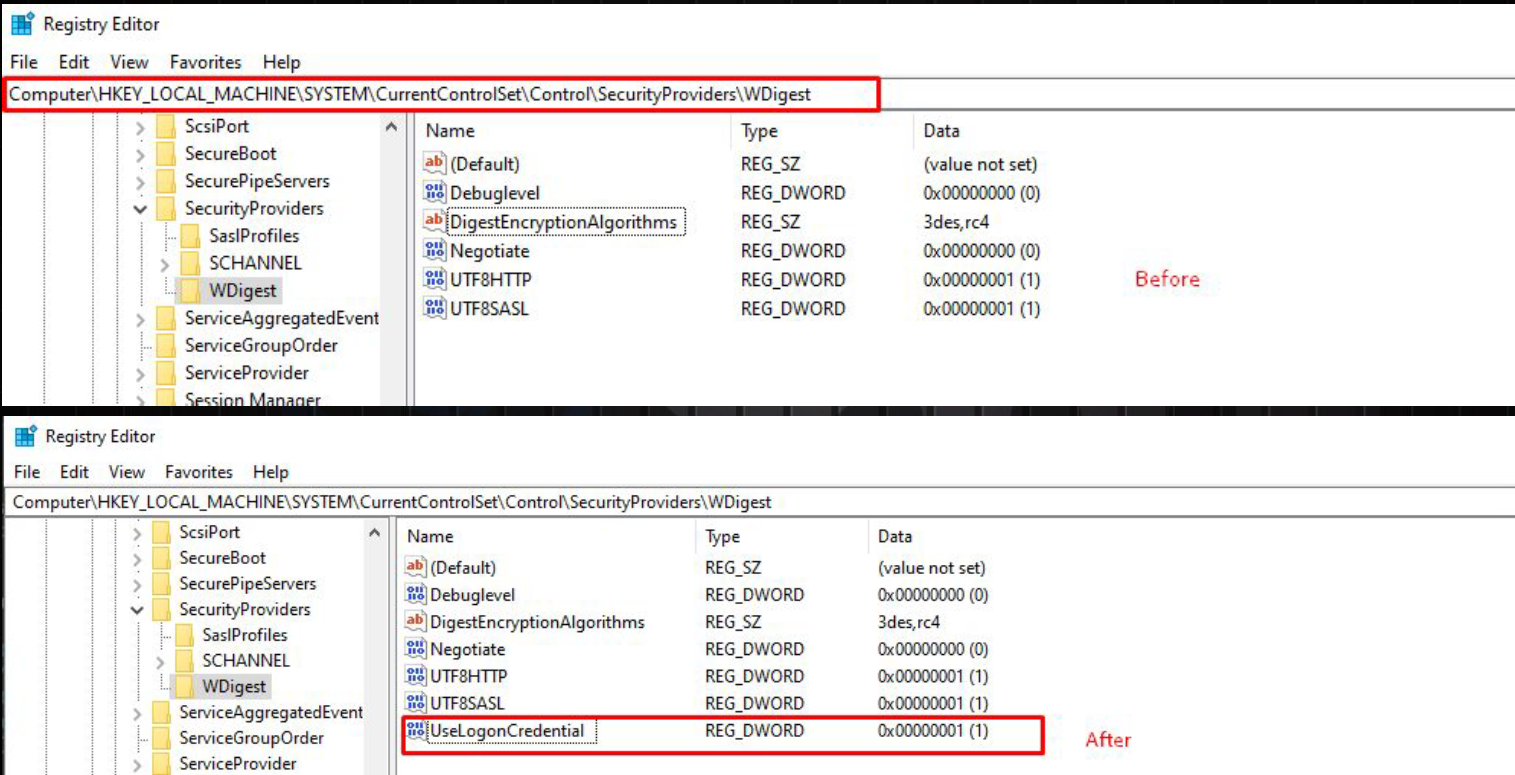Click DigestEncryptionAlgorithms string icon in upper window
The height and width of the screenshot is (775, 1515).
(x=434, y=222)
